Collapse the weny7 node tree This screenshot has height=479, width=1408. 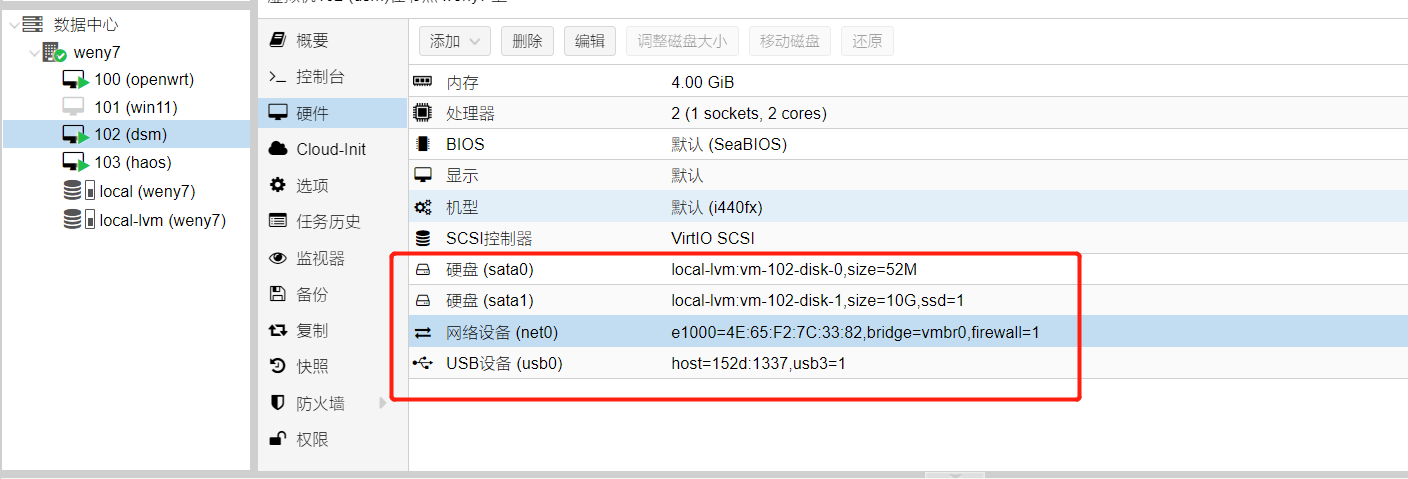pos(35,53)
